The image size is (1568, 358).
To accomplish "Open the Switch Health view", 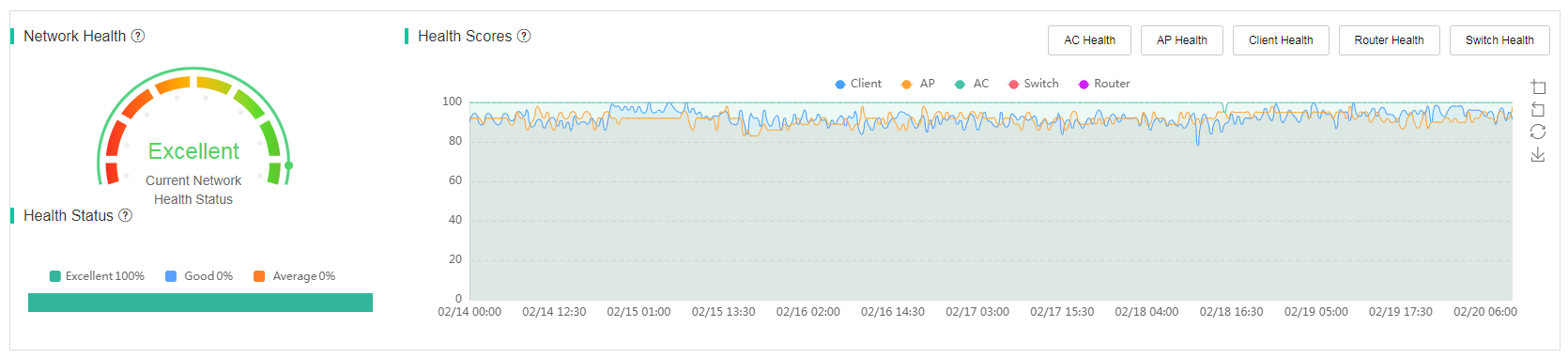I will (x=1499, y=40).
